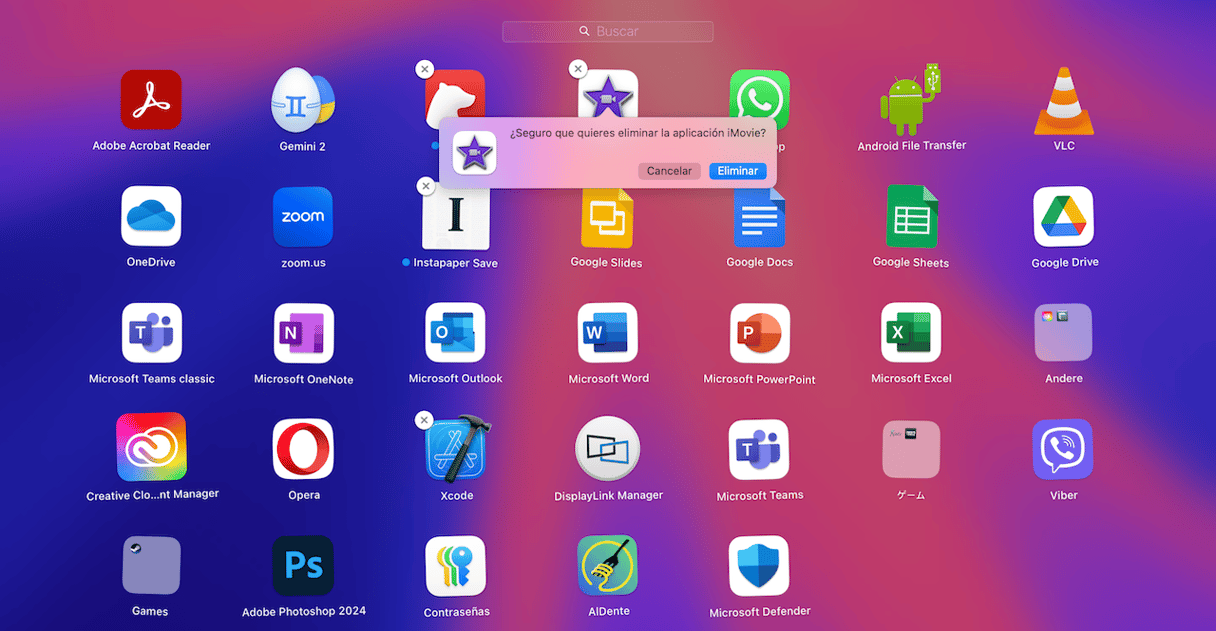1216x631 pixels.
Task: Click the WhatsApp icon behind the dialog
Action: click(x=759, y=92)
